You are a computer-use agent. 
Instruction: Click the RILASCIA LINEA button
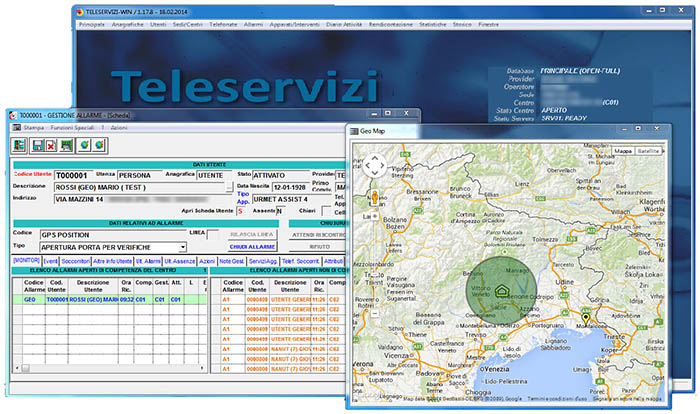click(252, 234)
